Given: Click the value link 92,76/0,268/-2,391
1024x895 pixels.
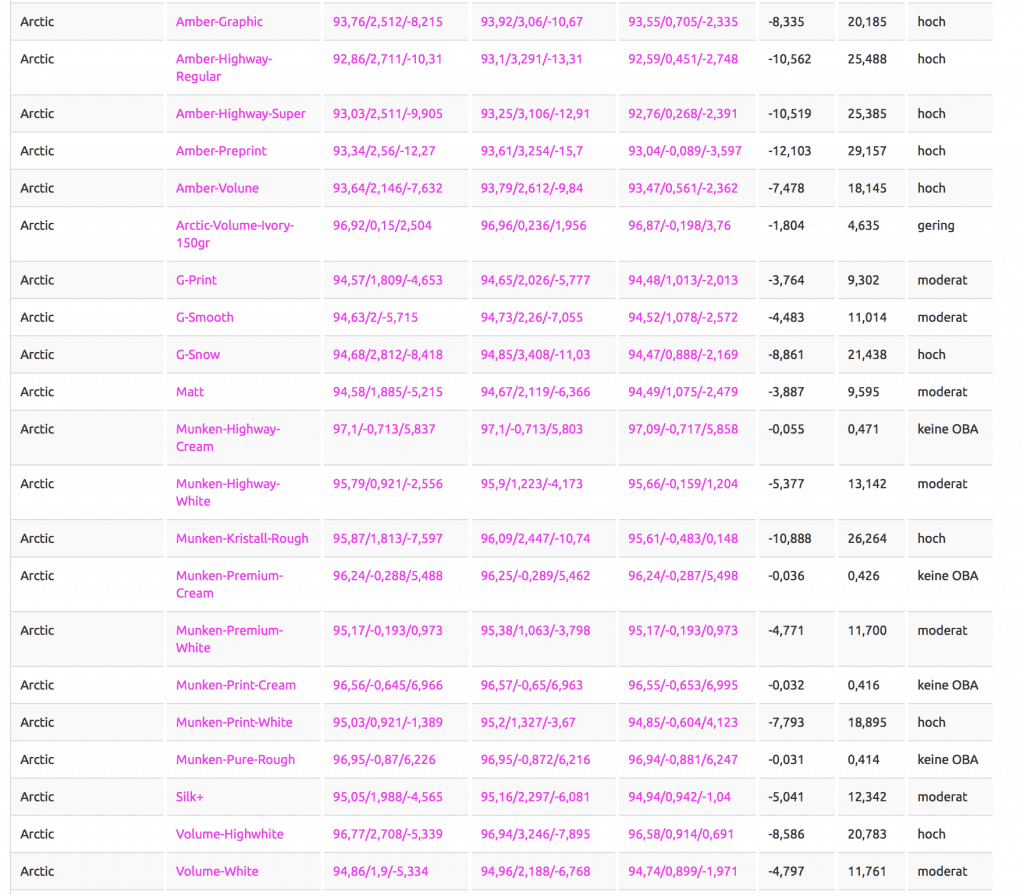Looking at the screenshot, I should (x=683, y=114).
